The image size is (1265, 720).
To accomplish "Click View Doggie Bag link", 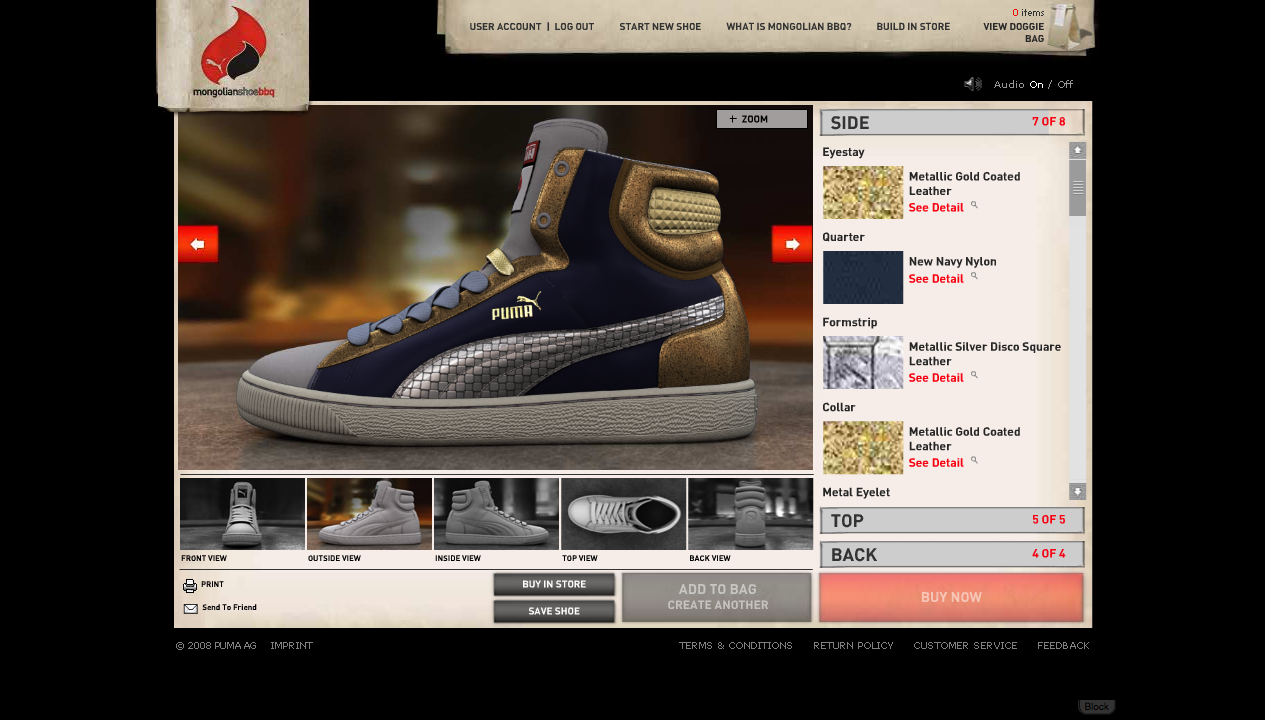I will point(1014,33).
